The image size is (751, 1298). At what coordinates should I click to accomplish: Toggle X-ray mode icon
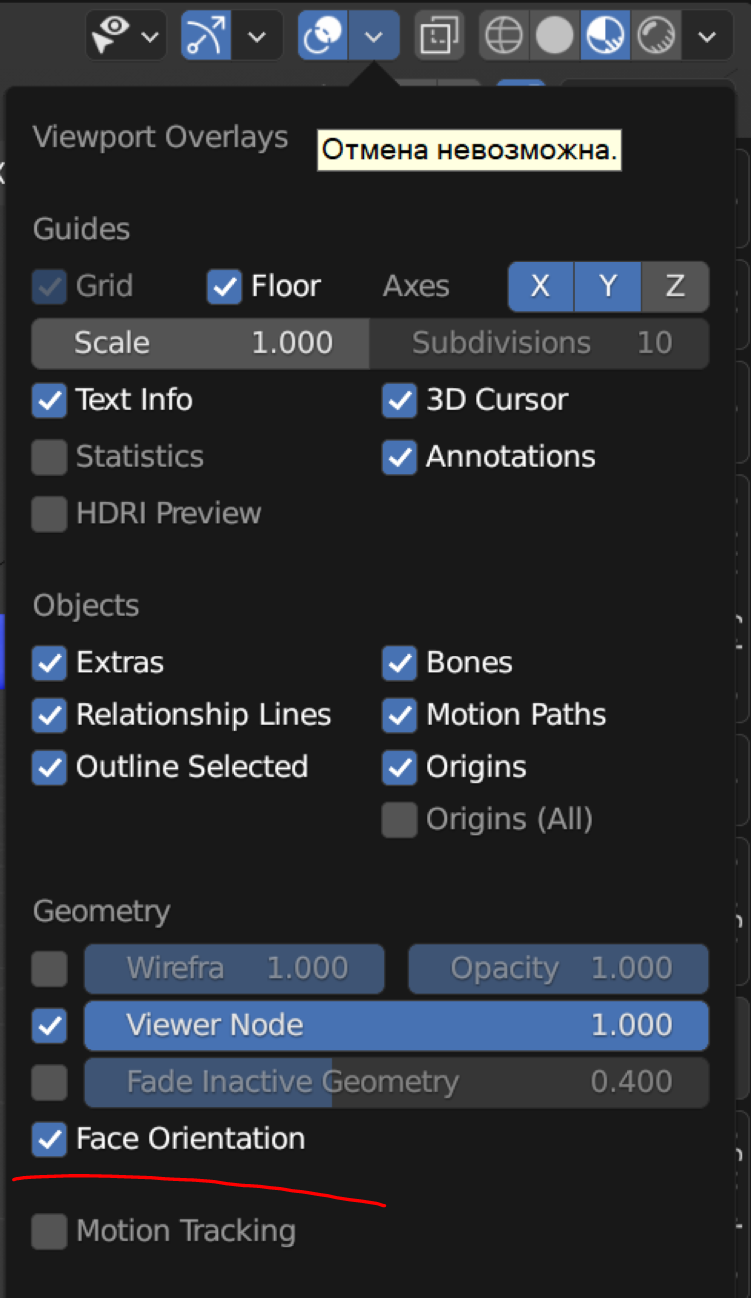[437, 36]
